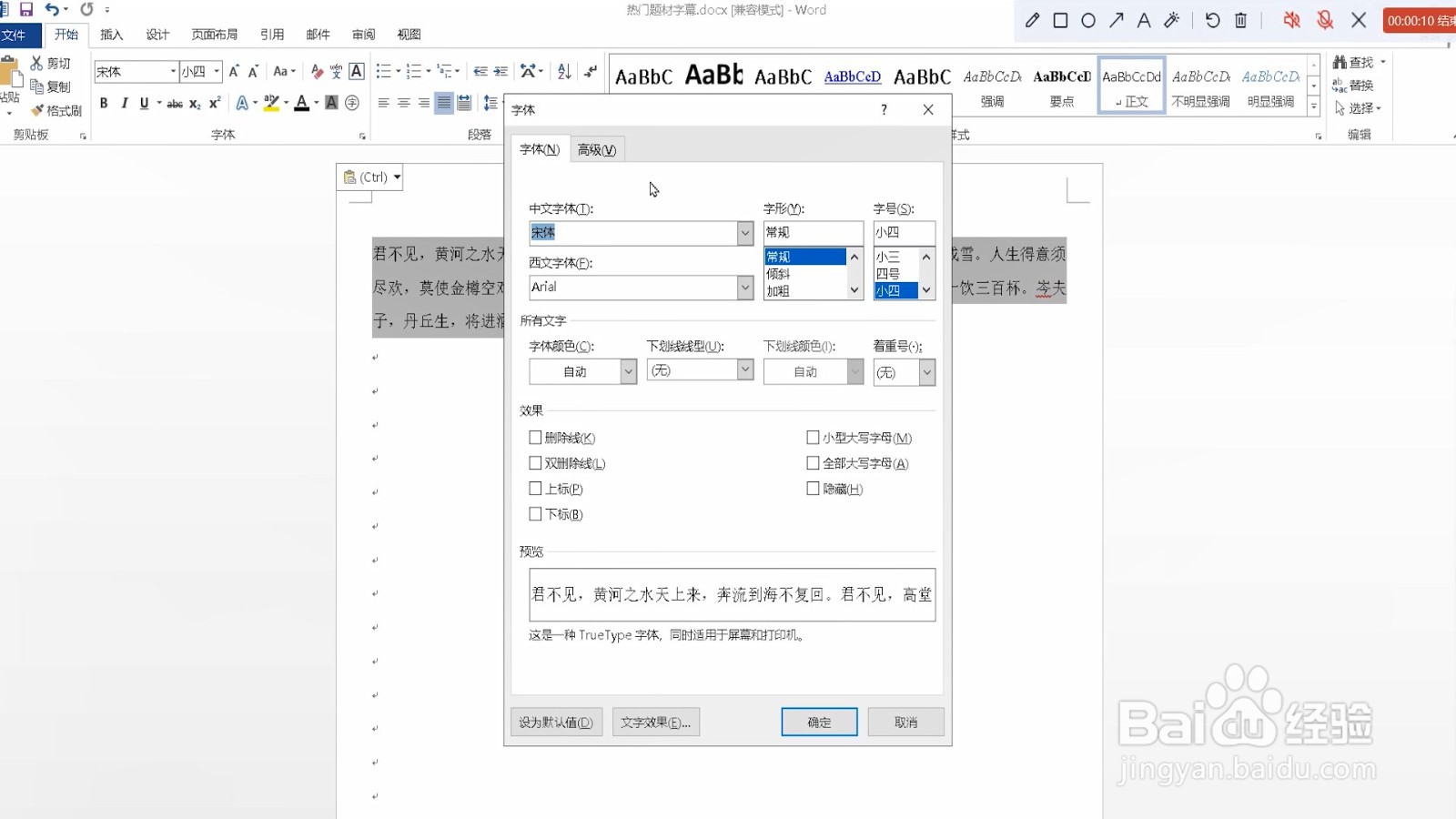Screen dimensions: 1456x819
Task: Click the Align Left paragraph icon
Action: point(383,103)
